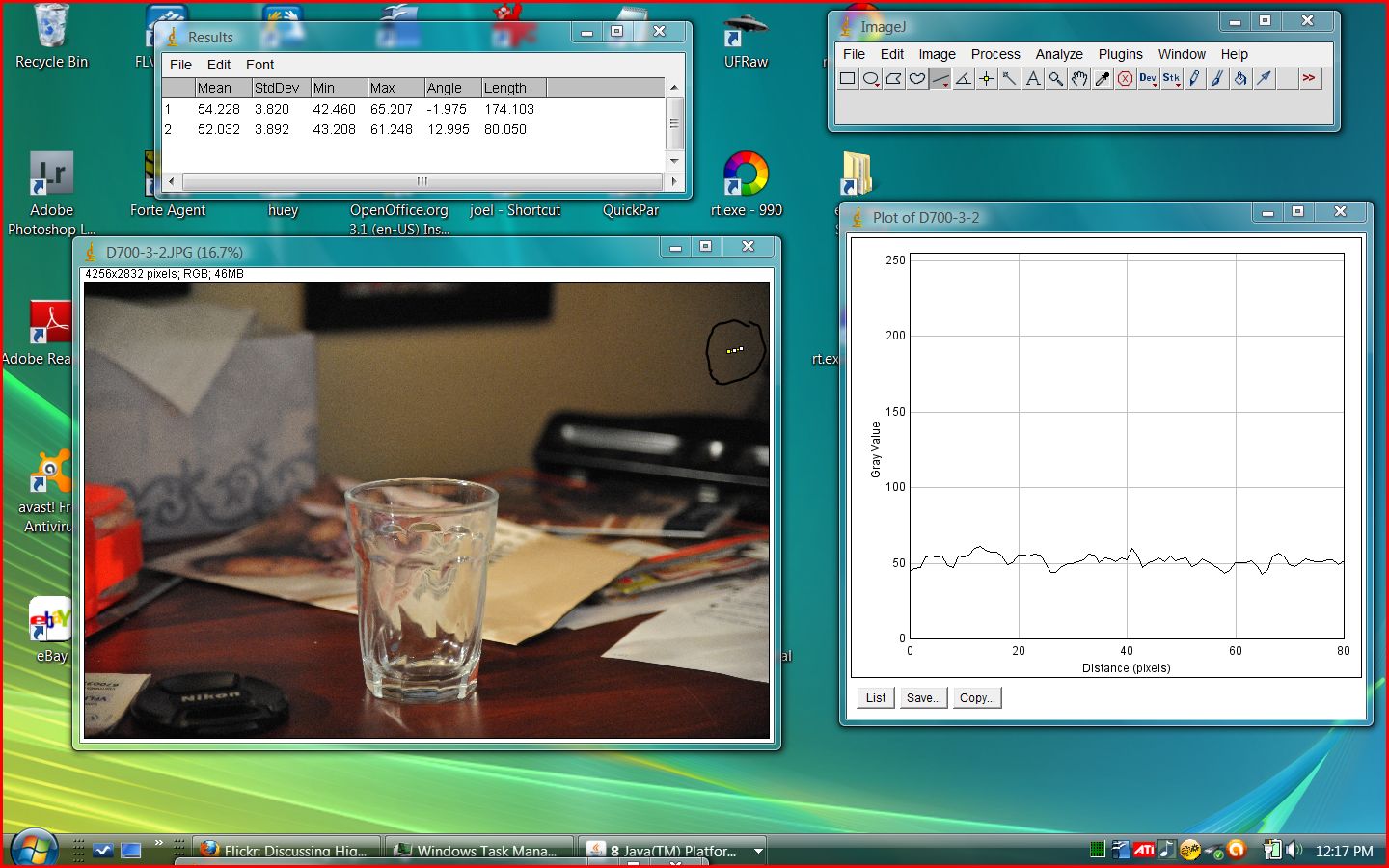Open ImageJ Image menu
The height and width of the screenshot is (868, 1389).
937,54
